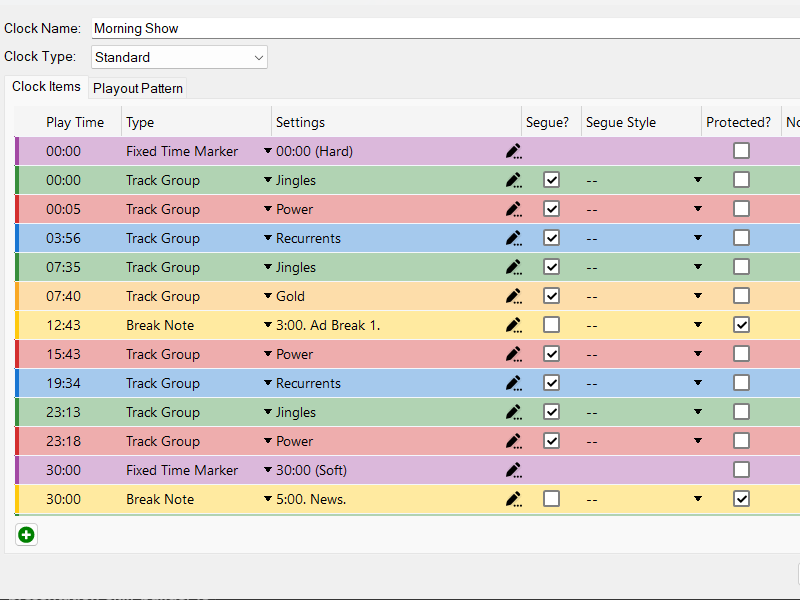This screenshot has height=600, width=800.
Task: Edit settings pencil for 03:56 Recurrents row
Action: coord(513,238)
